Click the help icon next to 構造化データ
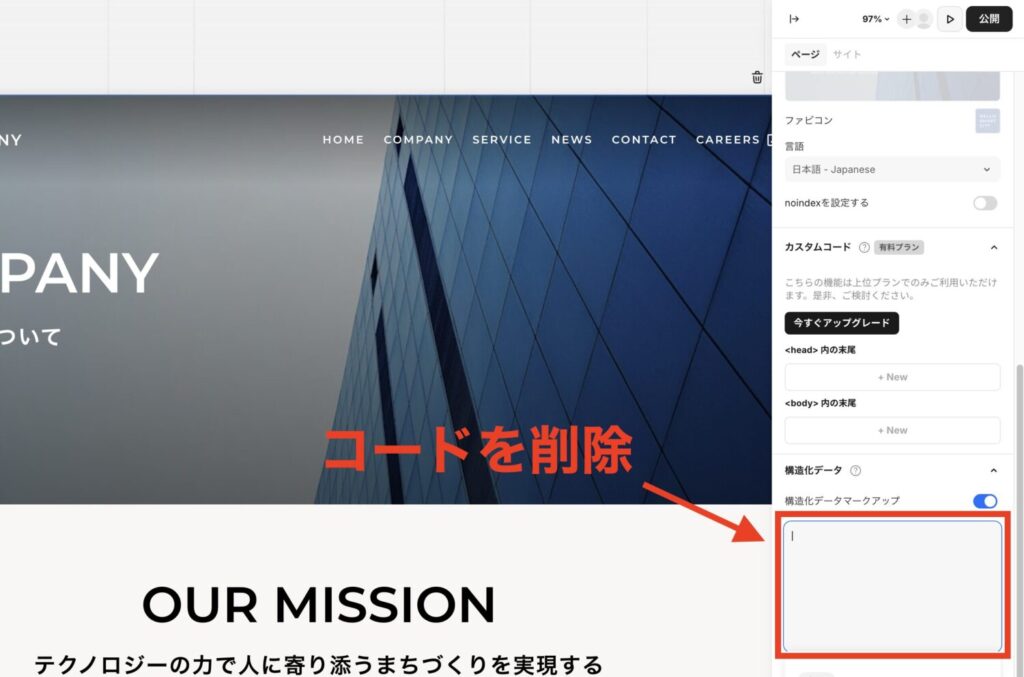1024x677 pixels. click(x=855, y=470)
